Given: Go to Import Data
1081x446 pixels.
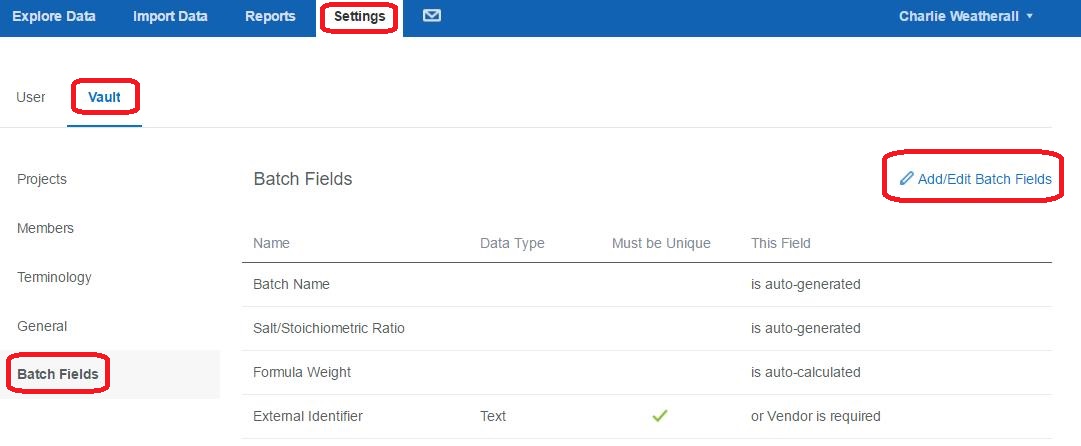Looking at the screenshot, I should (170, 17).
